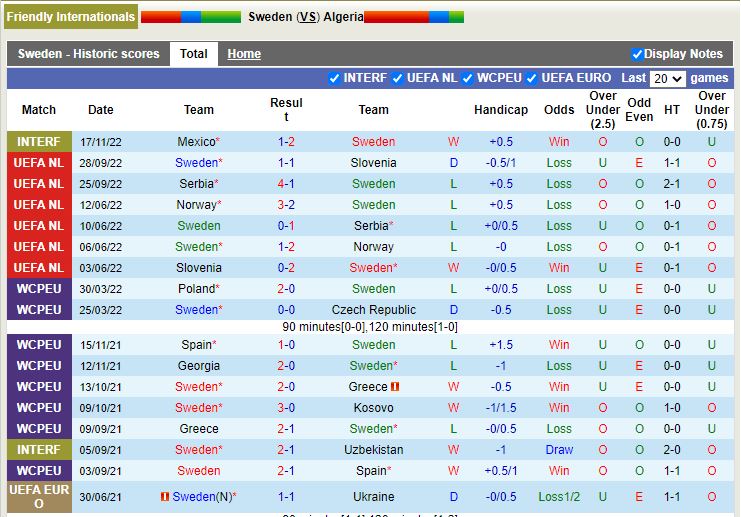Click the Kosovo team name
Viewport: 741px width, 517px height.
373,408
